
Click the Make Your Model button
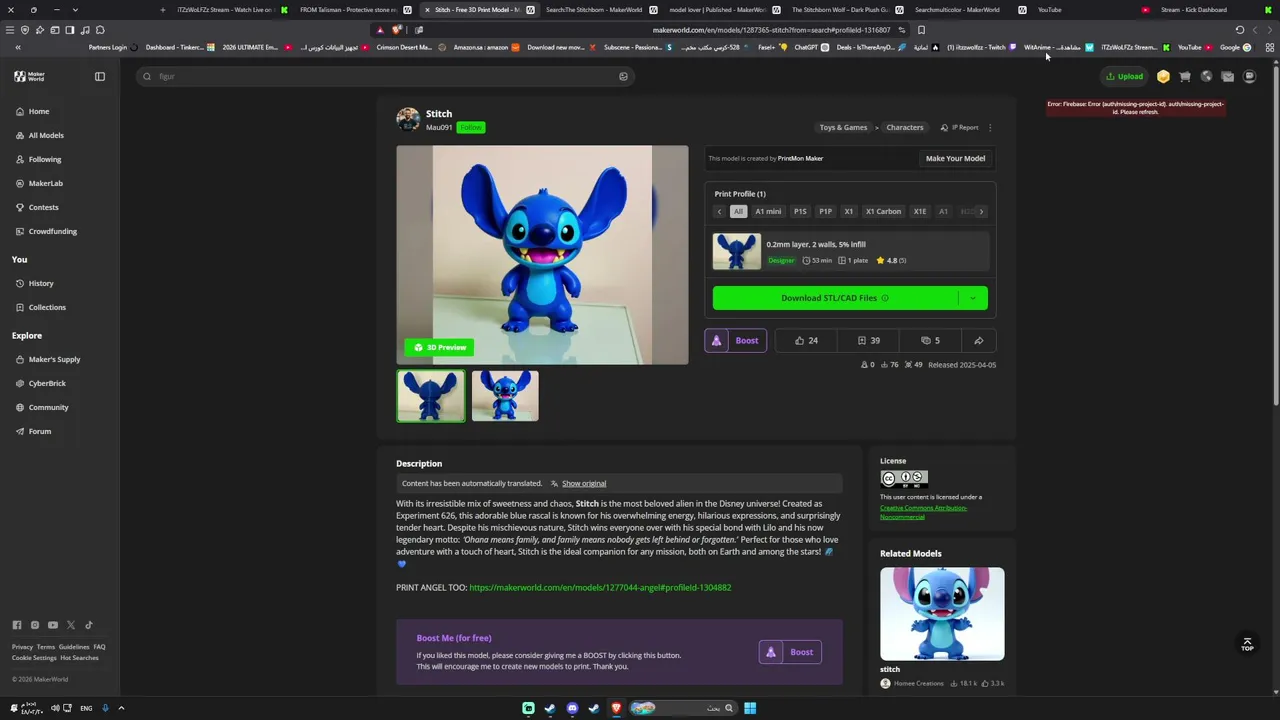[955, 159]
